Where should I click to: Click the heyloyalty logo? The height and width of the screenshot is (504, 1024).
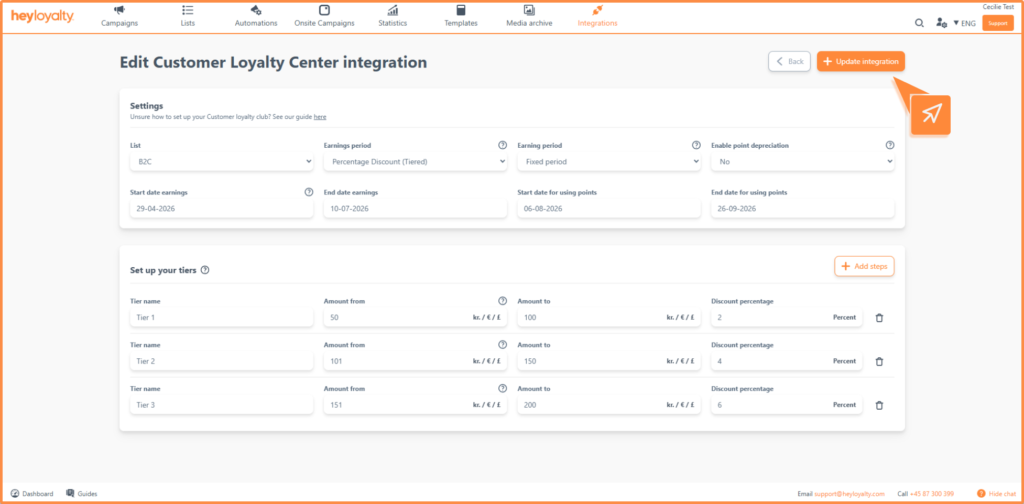[x=42, y=16]
